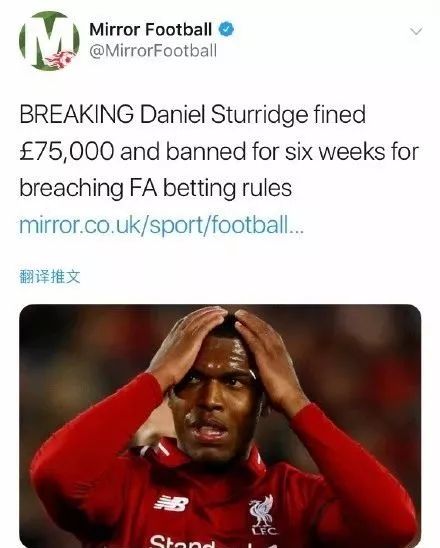This screenshot has height=548, width=440.
Task: Open the Mirror Football display name
Action: 151,29
